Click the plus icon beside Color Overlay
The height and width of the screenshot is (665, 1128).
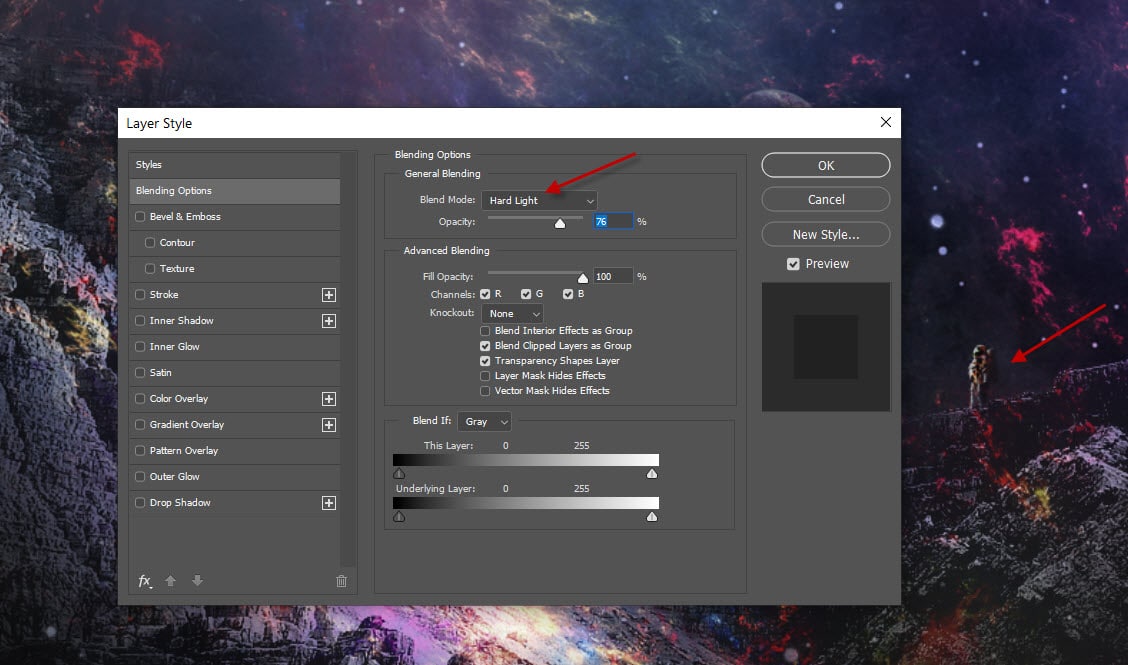pos(328,399)
